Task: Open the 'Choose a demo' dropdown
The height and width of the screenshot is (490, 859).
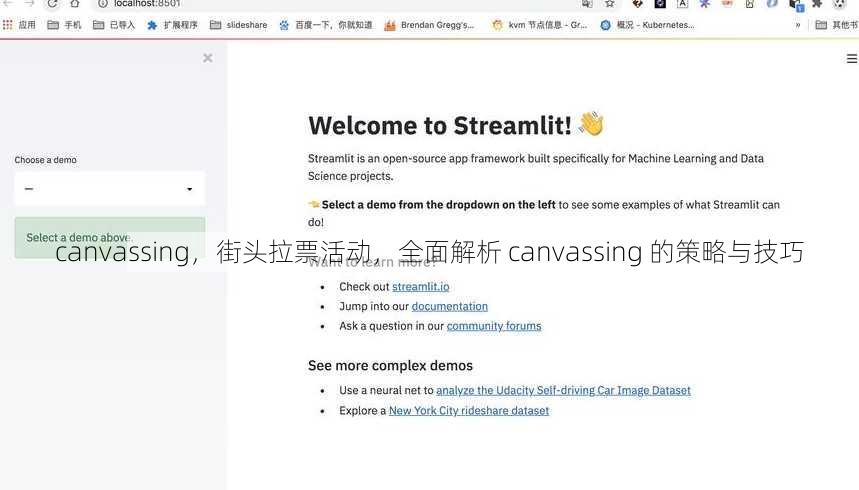Action: coord(110,189)
